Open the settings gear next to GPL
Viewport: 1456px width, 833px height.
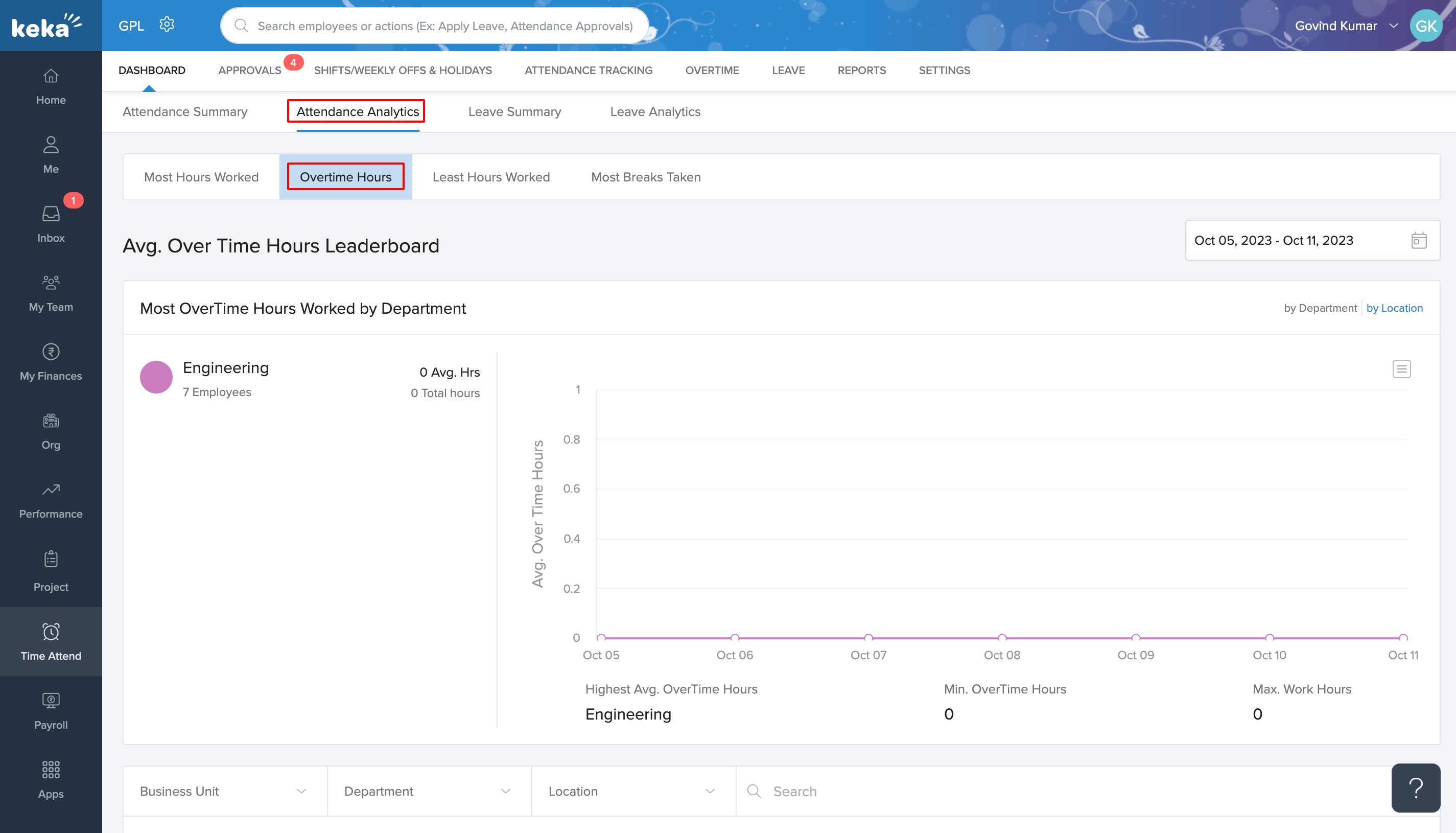(167, 25)
